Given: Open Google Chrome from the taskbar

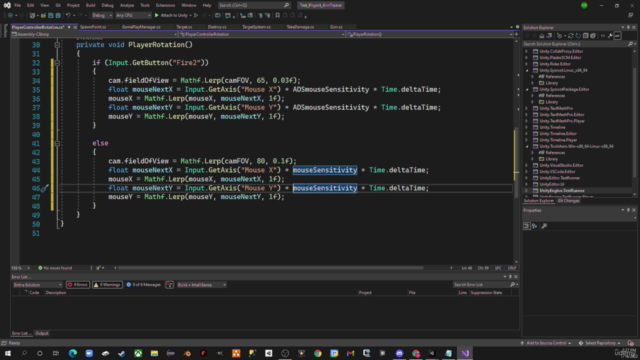Looking at the screenshot, I should click(x=318, y=353).
